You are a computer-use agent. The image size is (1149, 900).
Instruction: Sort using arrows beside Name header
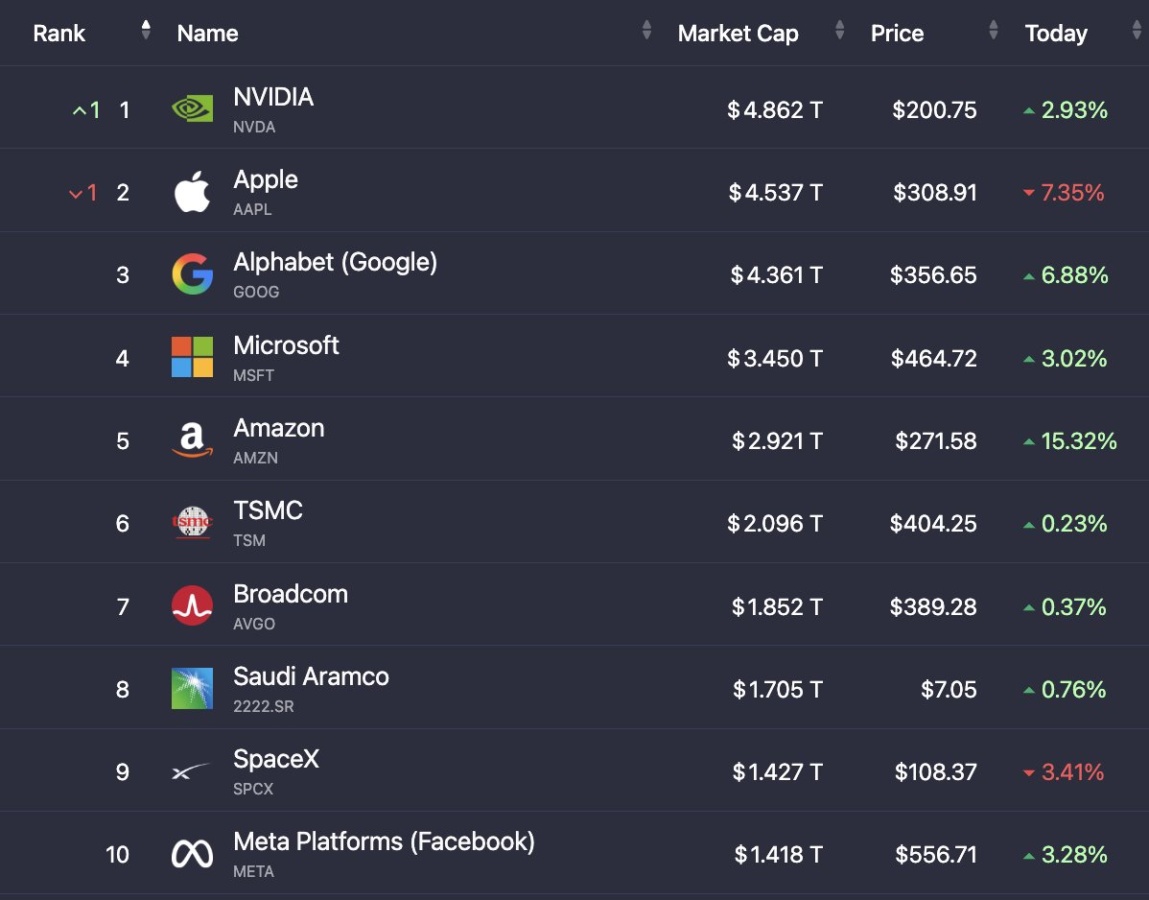646,30
